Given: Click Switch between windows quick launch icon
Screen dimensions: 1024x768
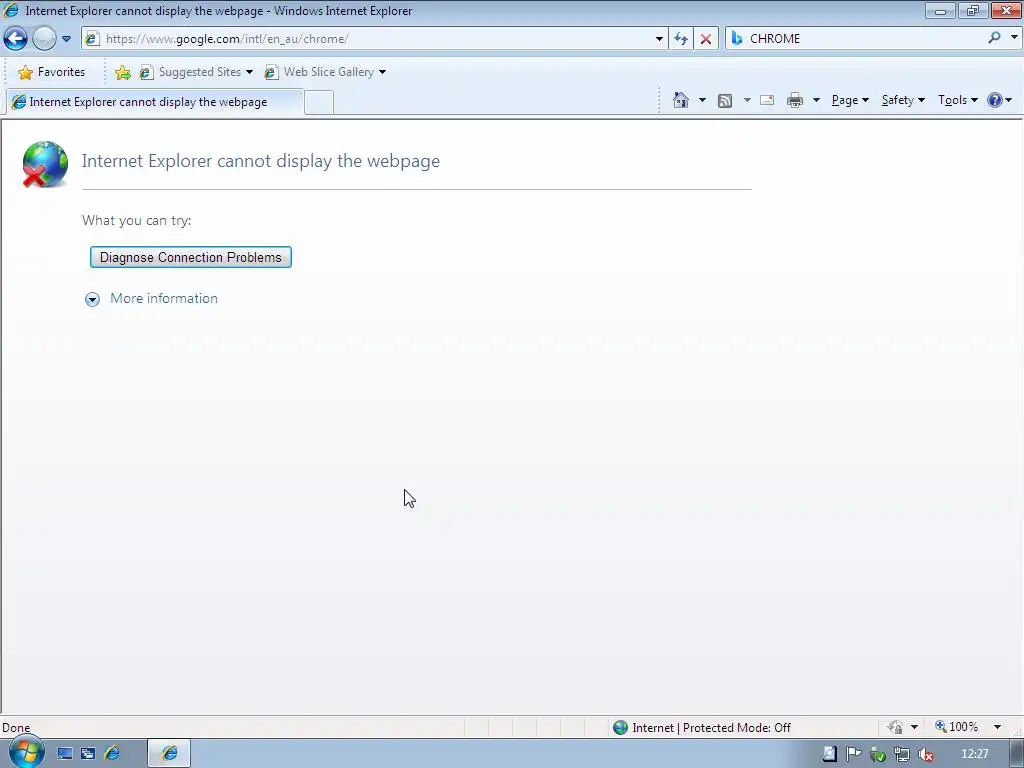Looking at the screenshot, I should pyautogui.click(x=88, y=754).
